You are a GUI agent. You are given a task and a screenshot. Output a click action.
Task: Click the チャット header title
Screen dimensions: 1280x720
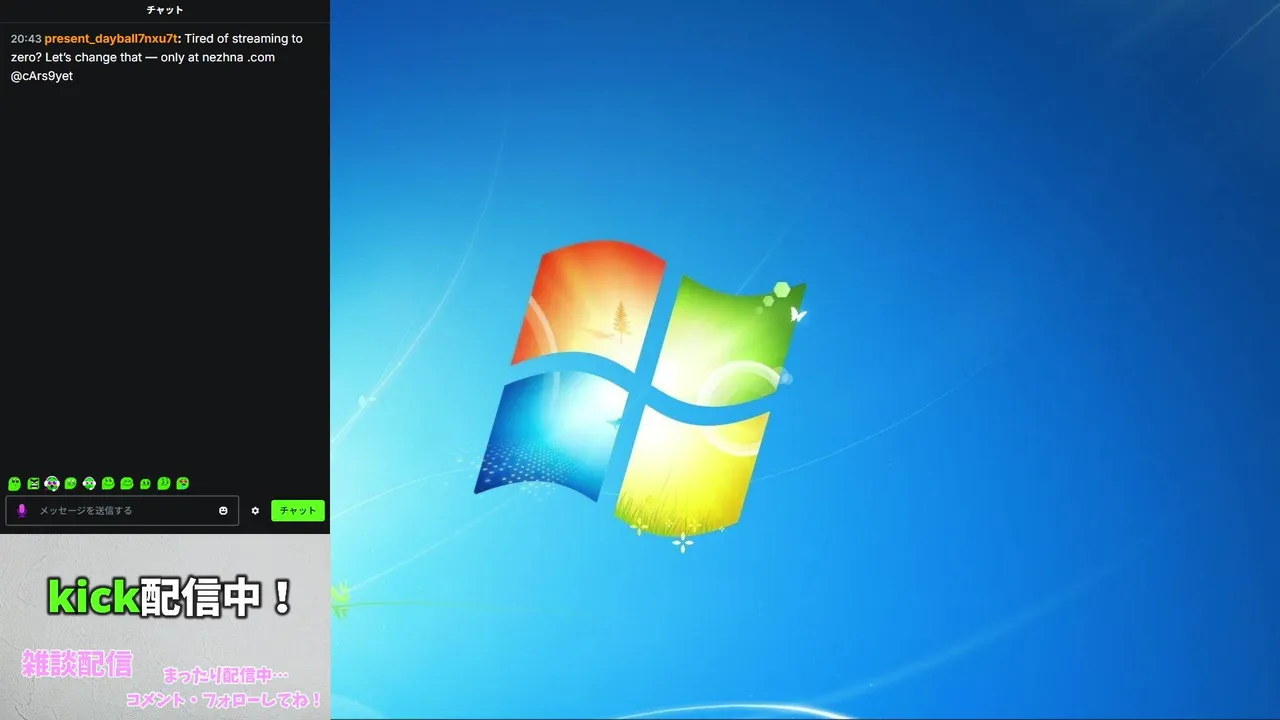(165, 10)
